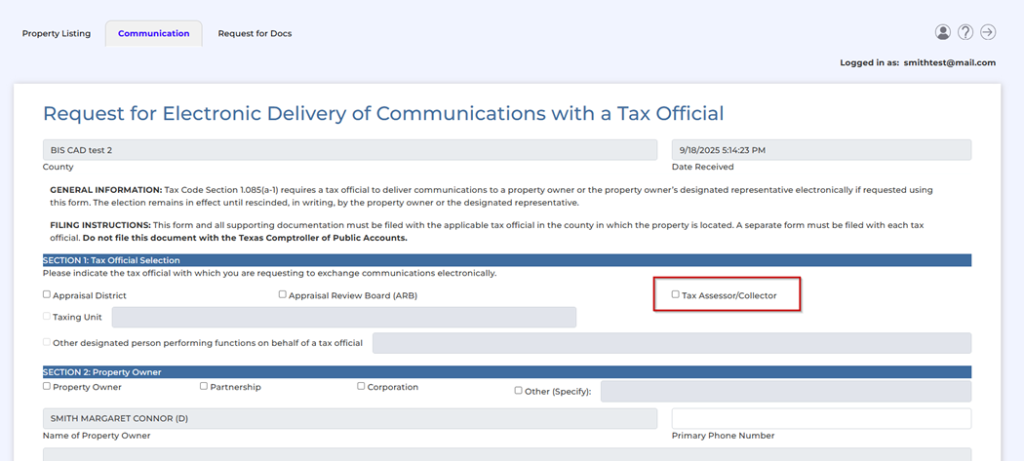The width and height of the screenshot is (1024, 461).
Task: Check the Appraisal District checkbox
Action: [47, 295]
